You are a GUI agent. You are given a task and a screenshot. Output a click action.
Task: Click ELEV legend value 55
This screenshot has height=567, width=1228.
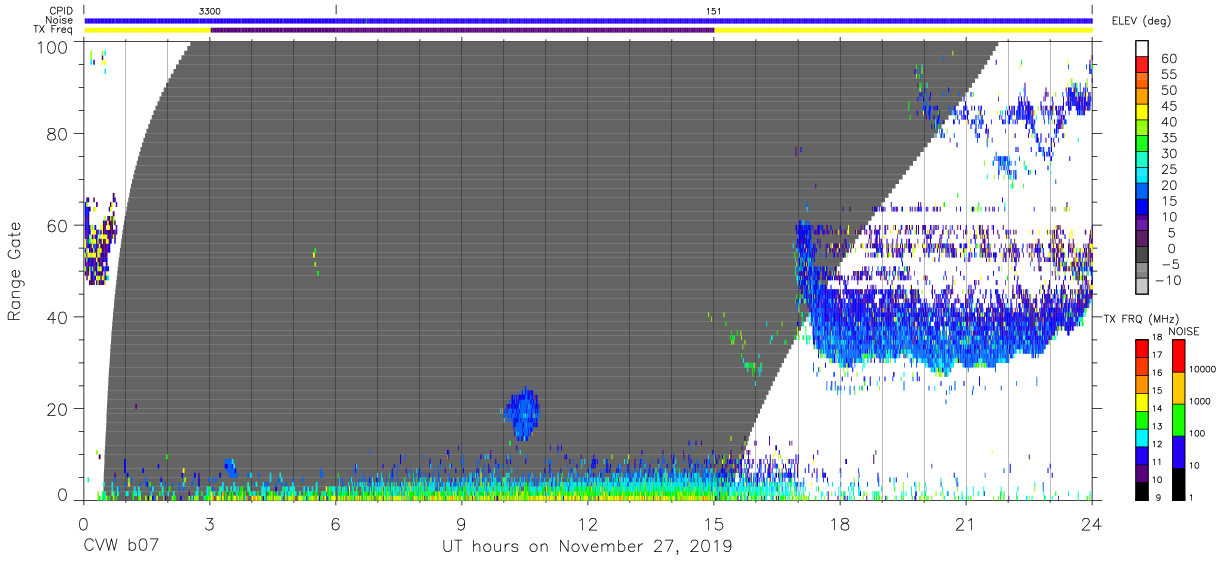[1167, 75]
